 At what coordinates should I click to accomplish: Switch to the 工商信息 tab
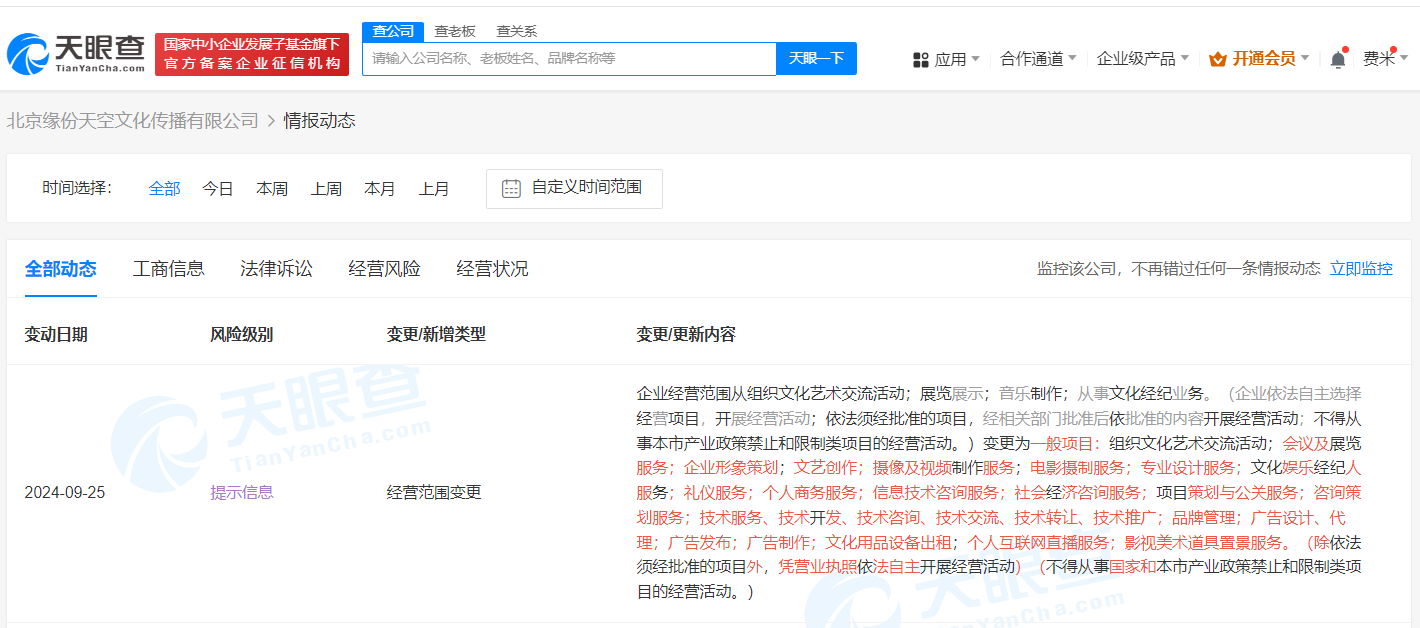pos(169,269)
